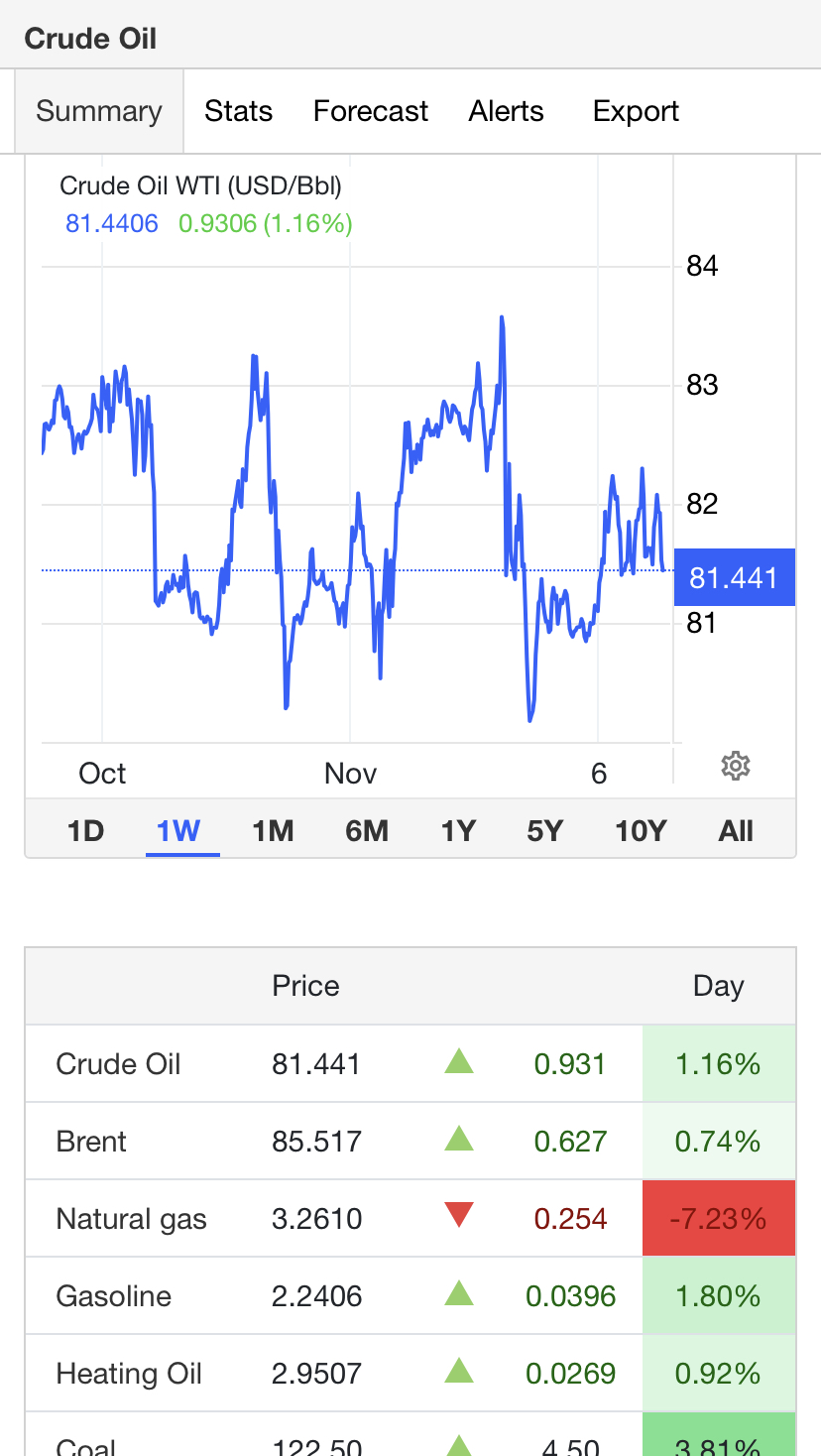This screenshot has height=1456, width=821.
Task: Click Gasoline change value 0.0396
Action: pos(570,1296)
